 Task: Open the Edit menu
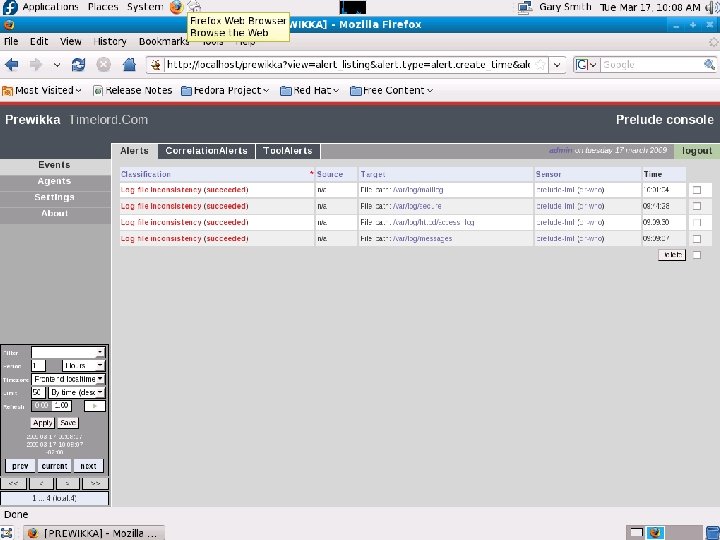point(39,42)
